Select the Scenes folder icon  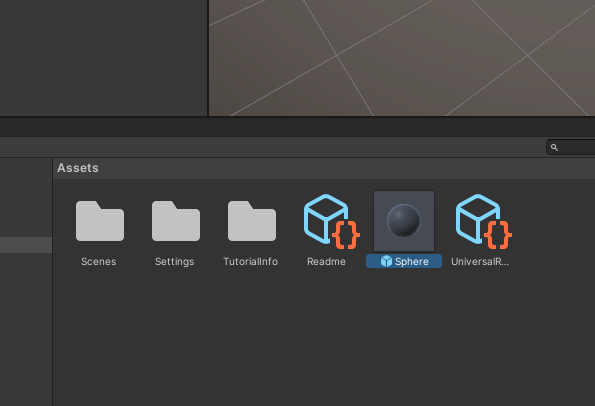pyautogui.click(x=100, y=221)
